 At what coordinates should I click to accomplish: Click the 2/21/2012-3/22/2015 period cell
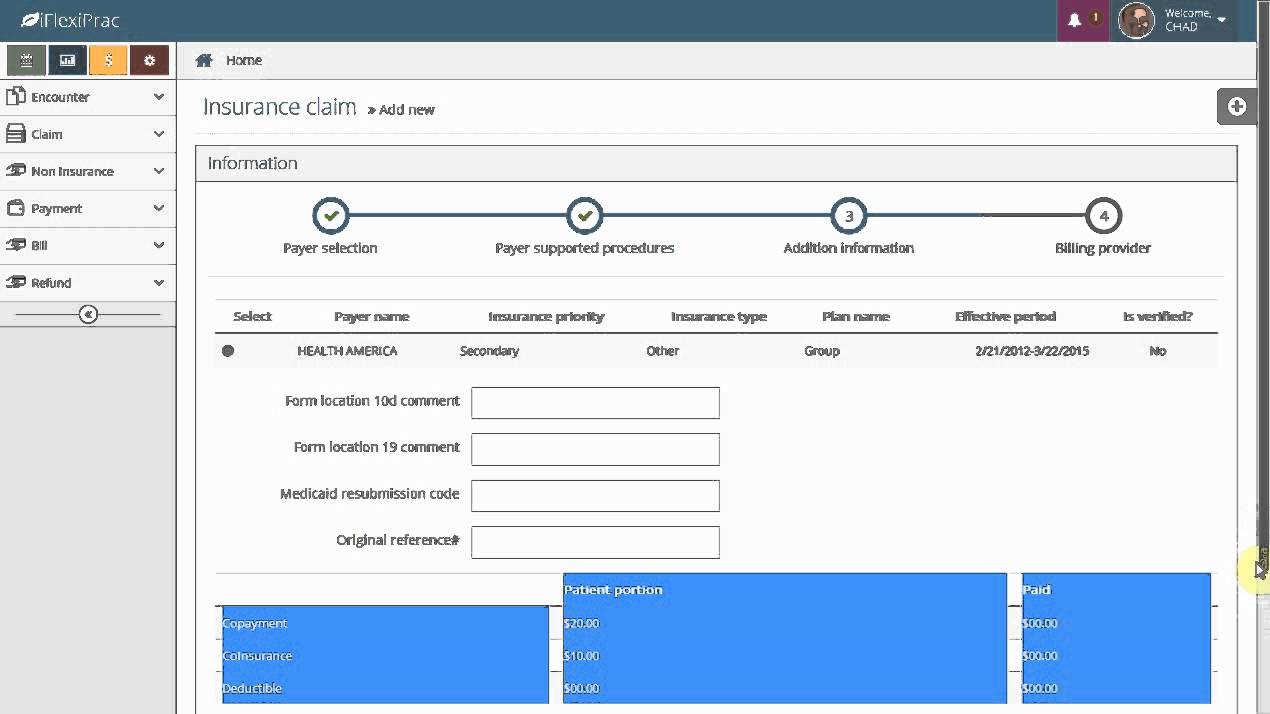[1032, 351]
